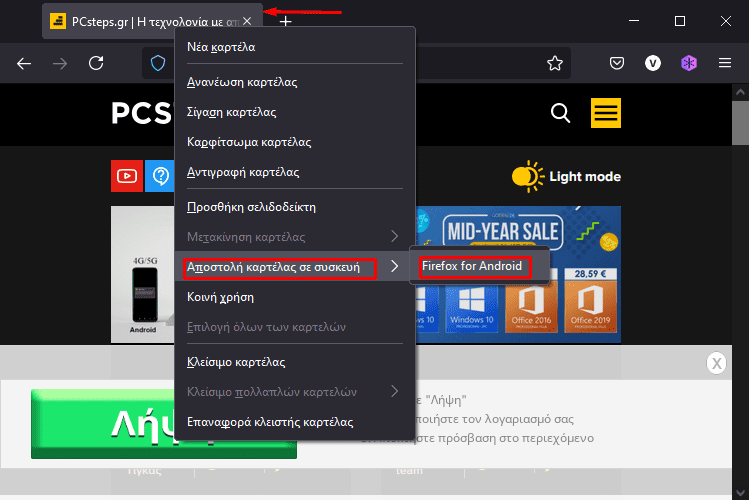The width and height of the screenshot is (749, 500).
Task: Click the forward navigation arrow
Action: (x=60, y=63)
